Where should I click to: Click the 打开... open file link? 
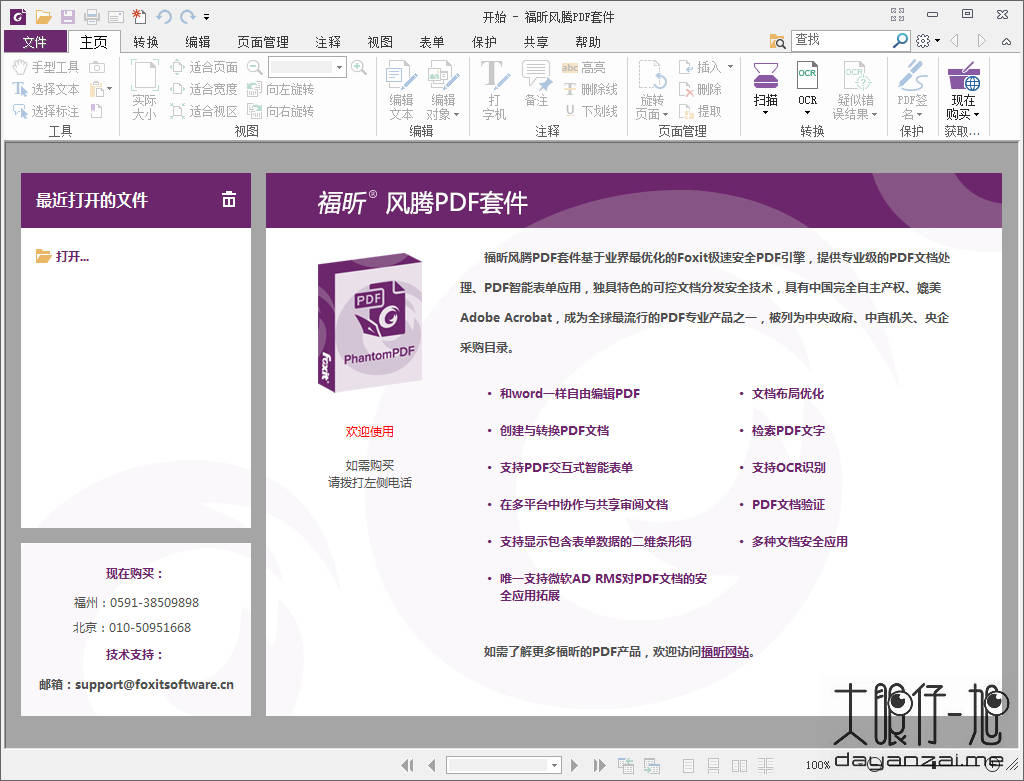pyautogui.click(x=63, y=256)
